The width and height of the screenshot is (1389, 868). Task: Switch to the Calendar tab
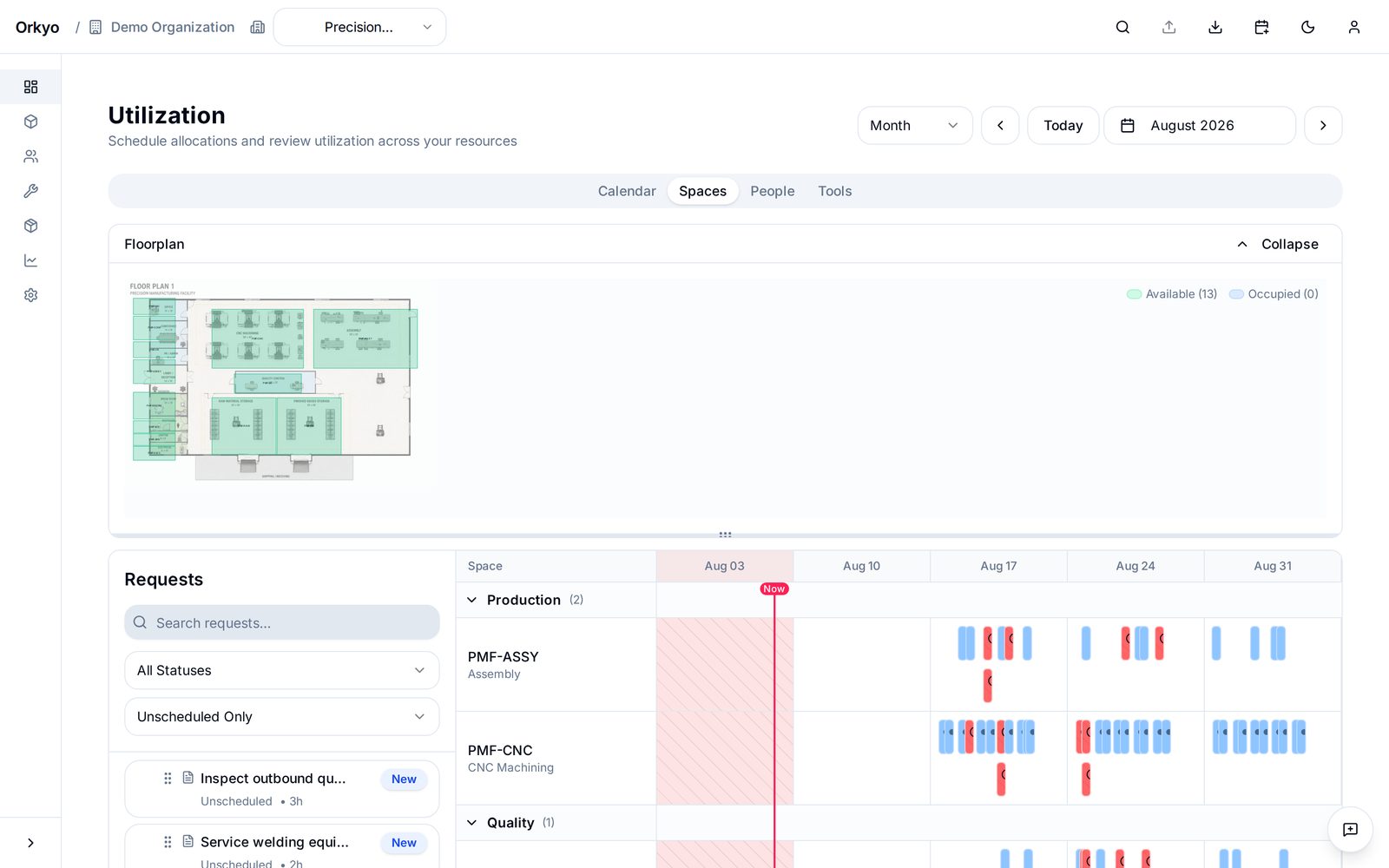coord(627,191)
